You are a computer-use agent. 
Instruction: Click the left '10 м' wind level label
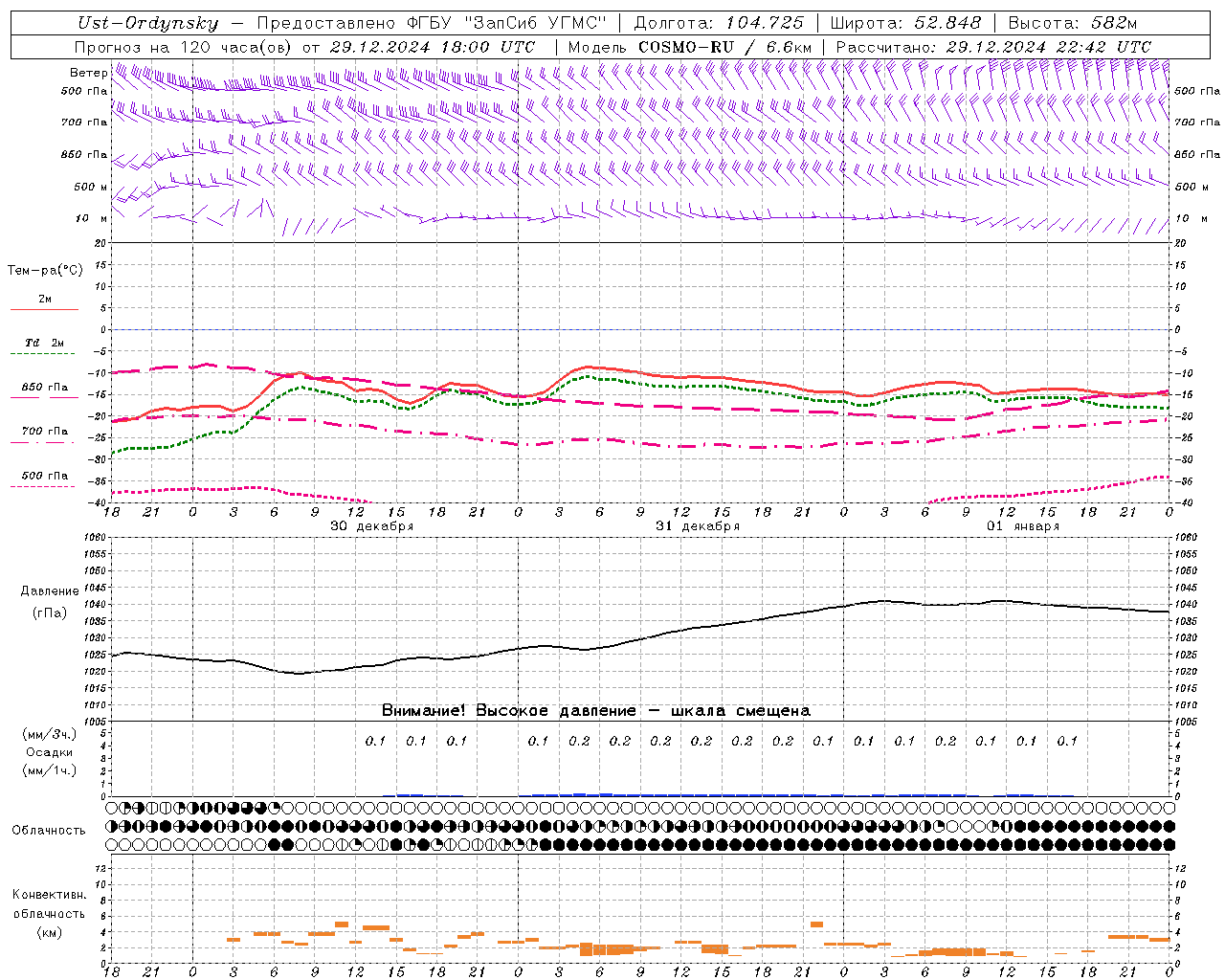point(92,218)
